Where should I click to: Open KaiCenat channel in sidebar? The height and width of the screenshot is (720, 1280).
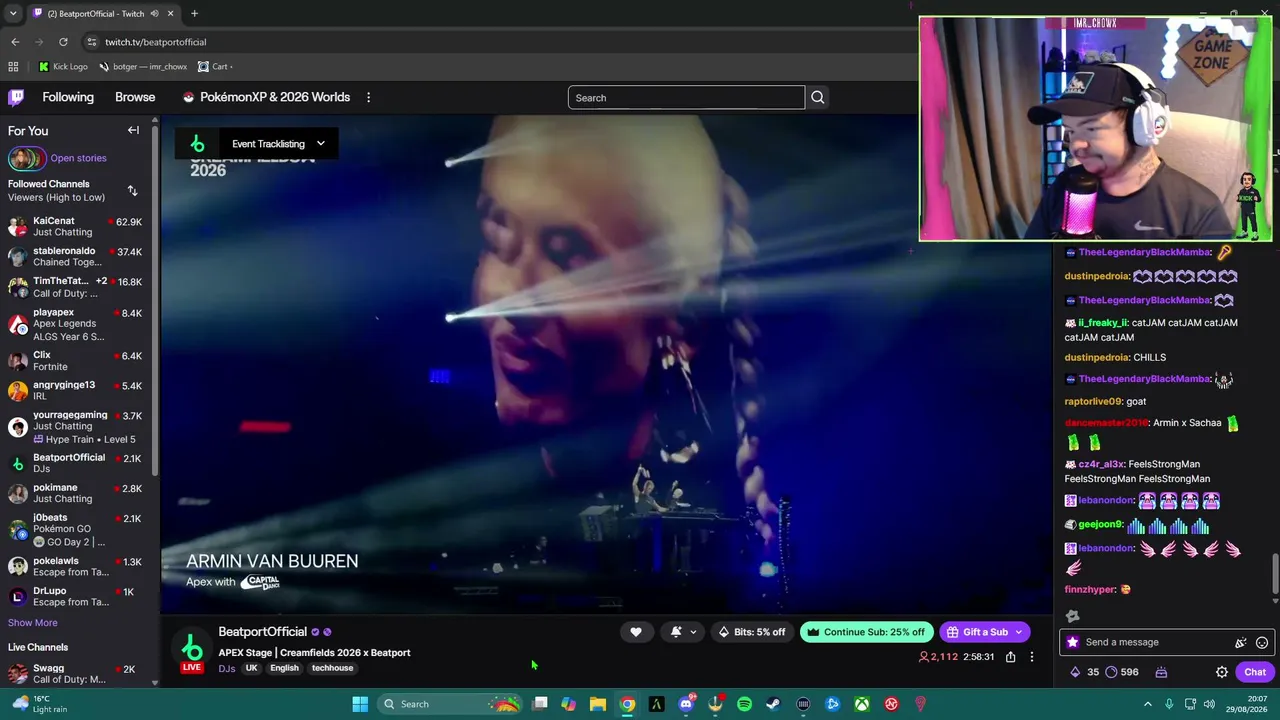[75, 226]
